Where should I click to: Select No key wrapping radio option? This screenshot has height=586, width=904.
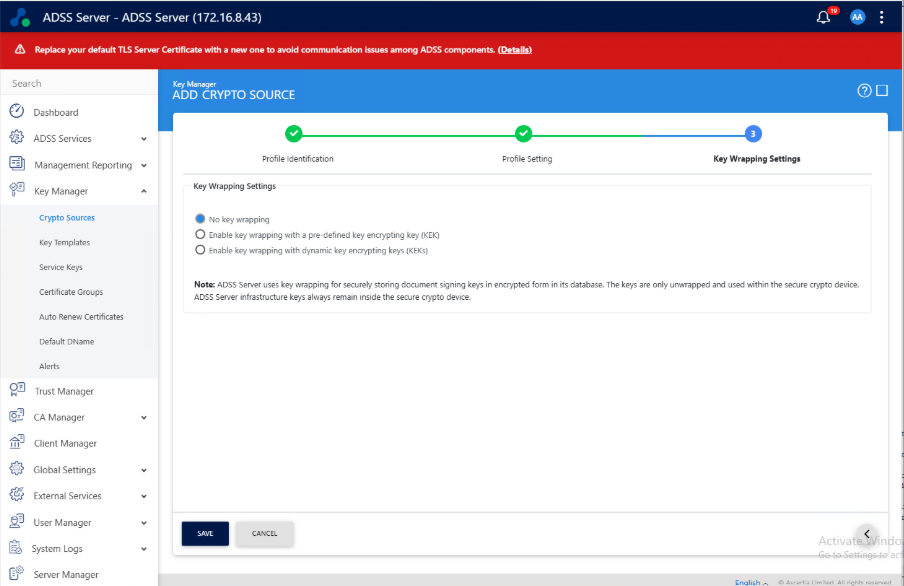tap(200, 219)
